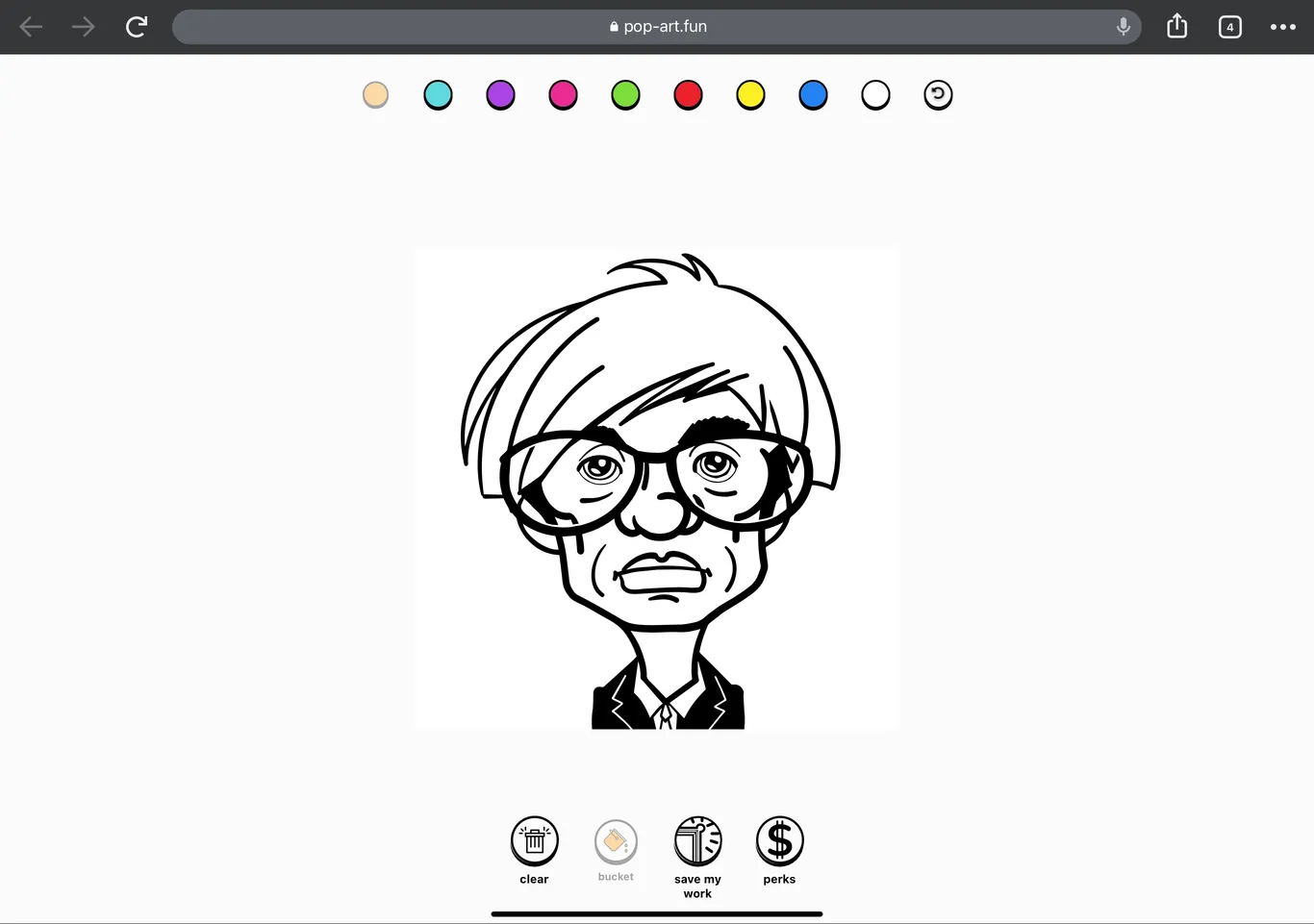
Task: Select the teal color swatch
Action: click(438, 94)
